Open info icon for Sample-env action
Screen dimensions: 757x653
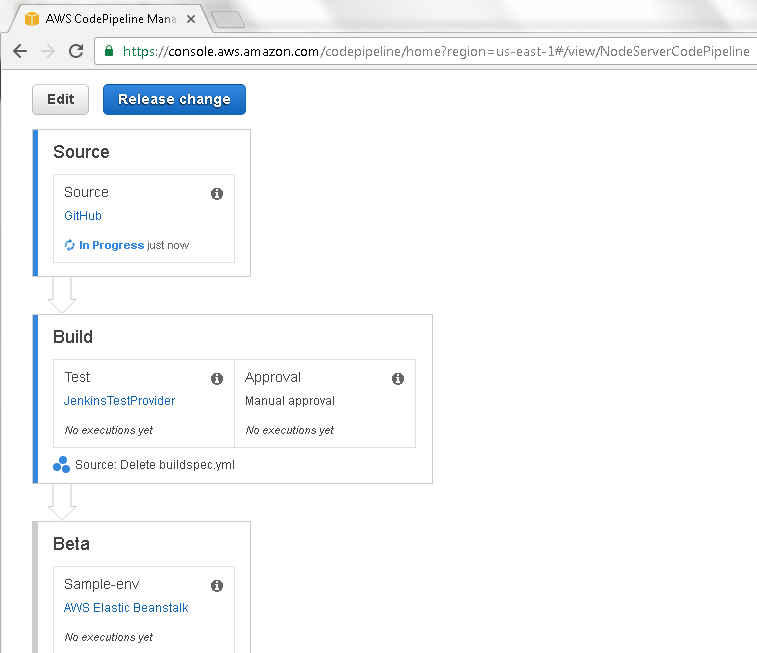click(217, 586)
